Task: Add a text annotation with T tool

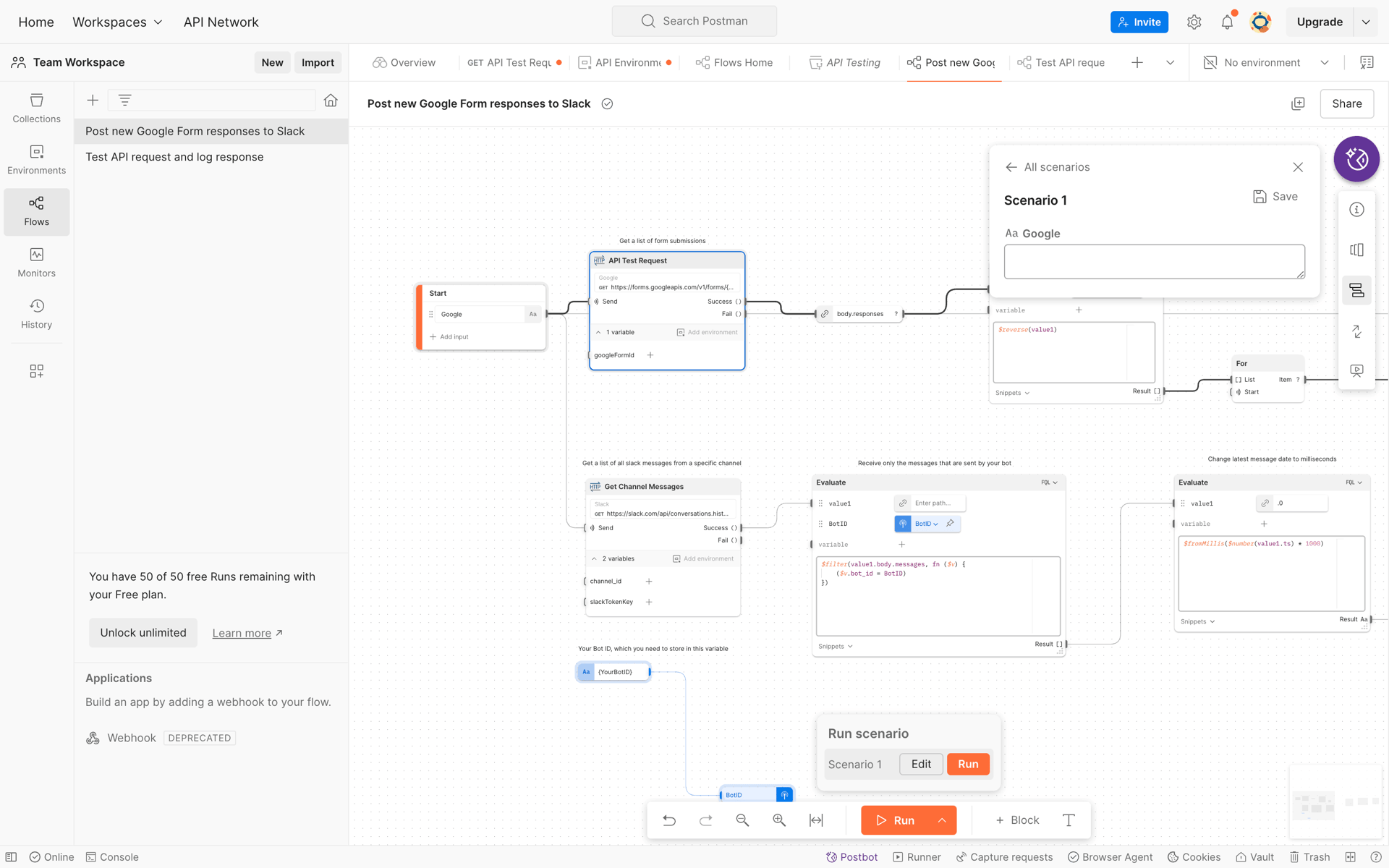Action: [x=1069, y=820]
